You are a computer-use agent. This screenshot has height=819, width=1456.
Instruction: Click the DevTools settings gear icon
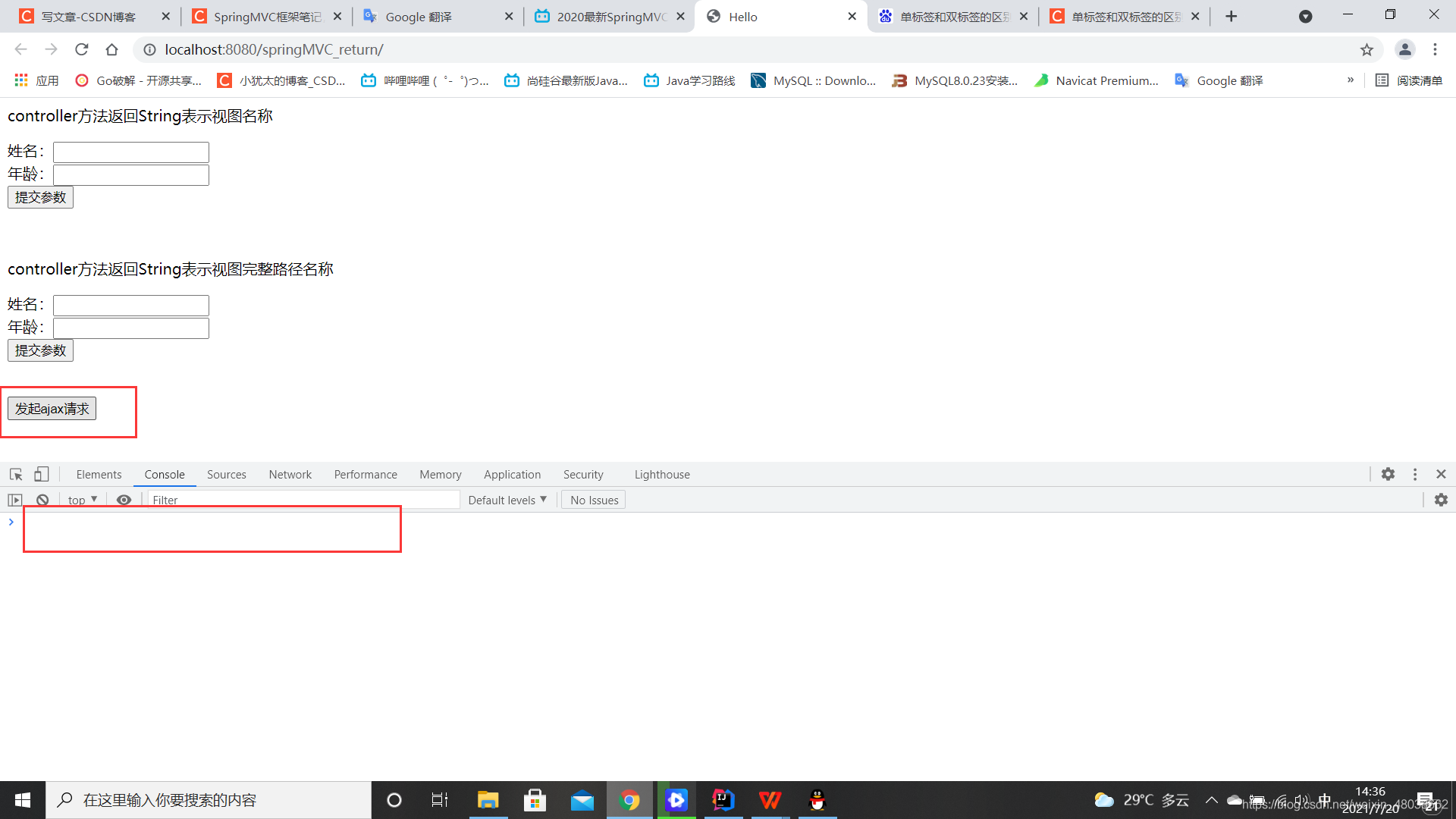point(1388,474)
